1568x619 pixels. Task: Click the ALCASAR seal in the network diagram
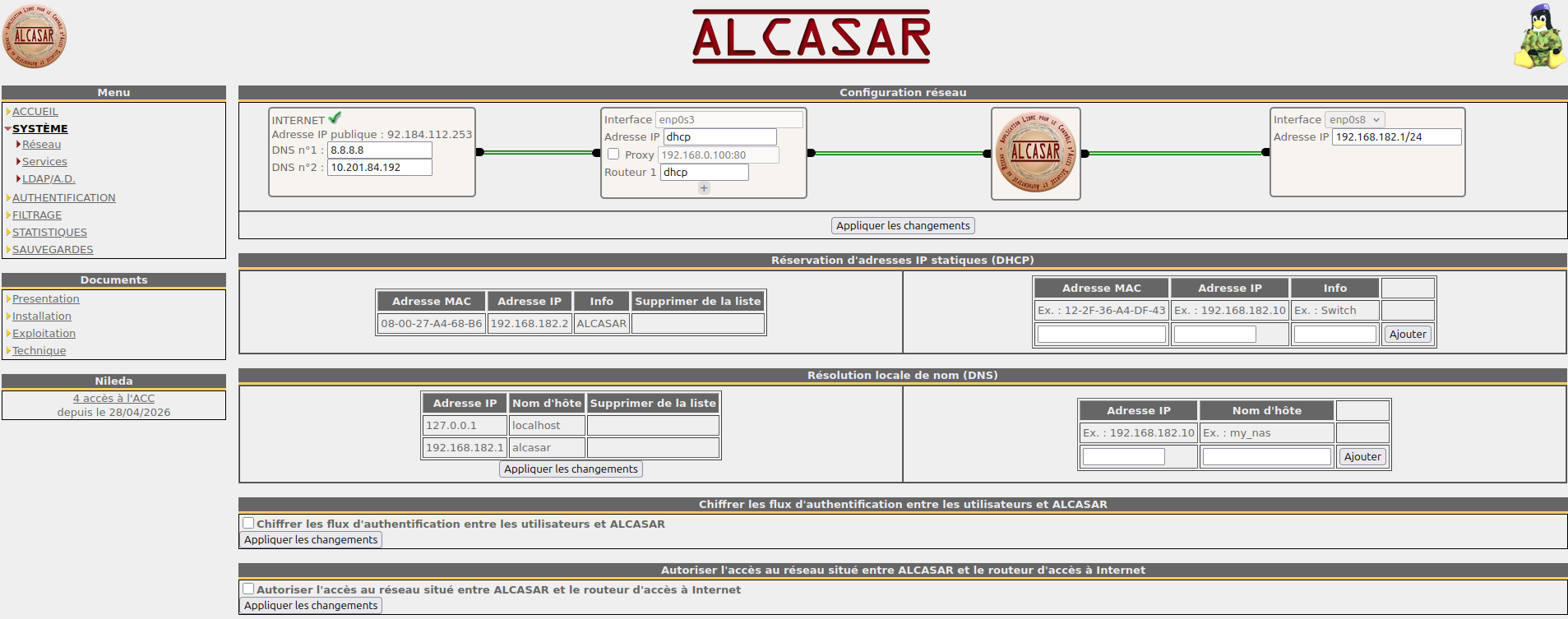click(1035, 152)
